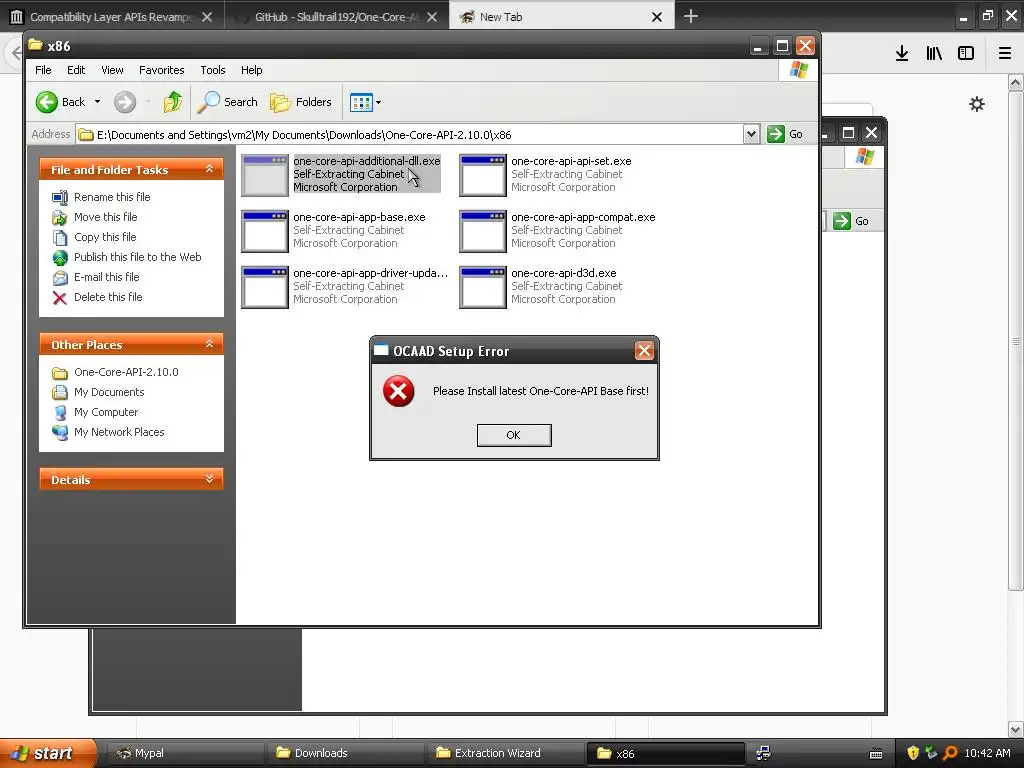Toggle the Folders pane button
This screenshot has width=1024, height=768.
300,102
